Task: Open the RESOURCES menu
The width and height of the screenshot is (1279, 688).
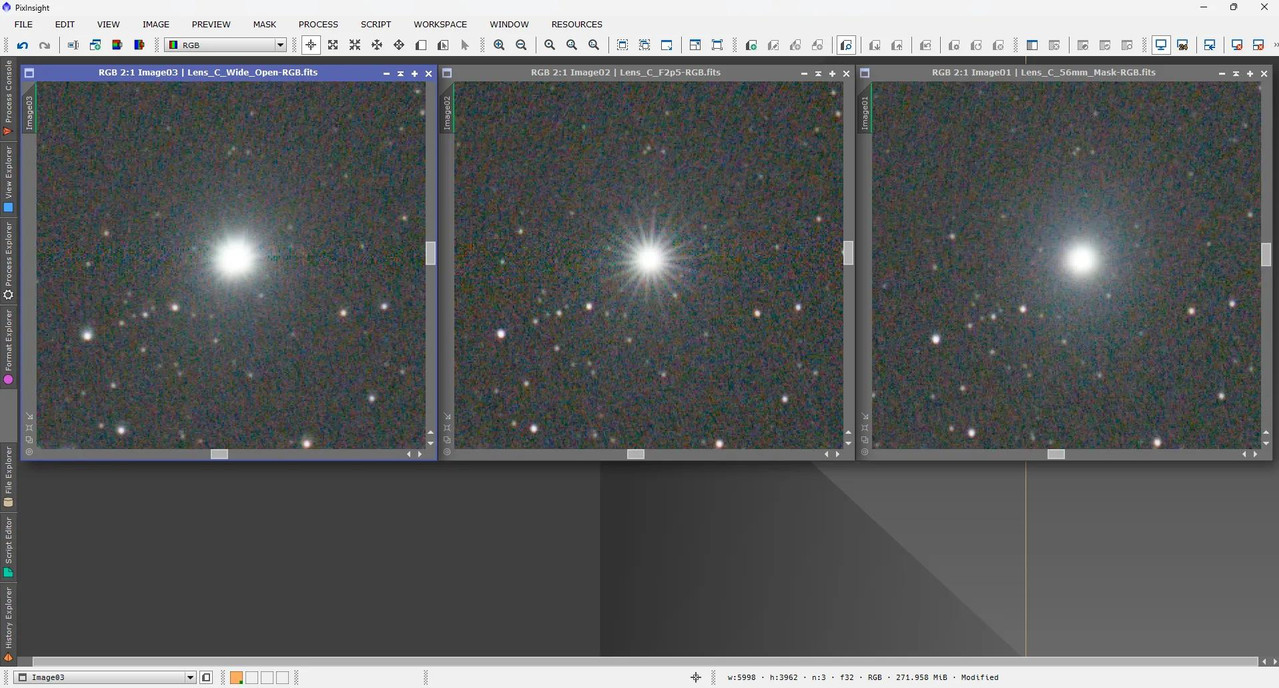Action: (577, 24)
